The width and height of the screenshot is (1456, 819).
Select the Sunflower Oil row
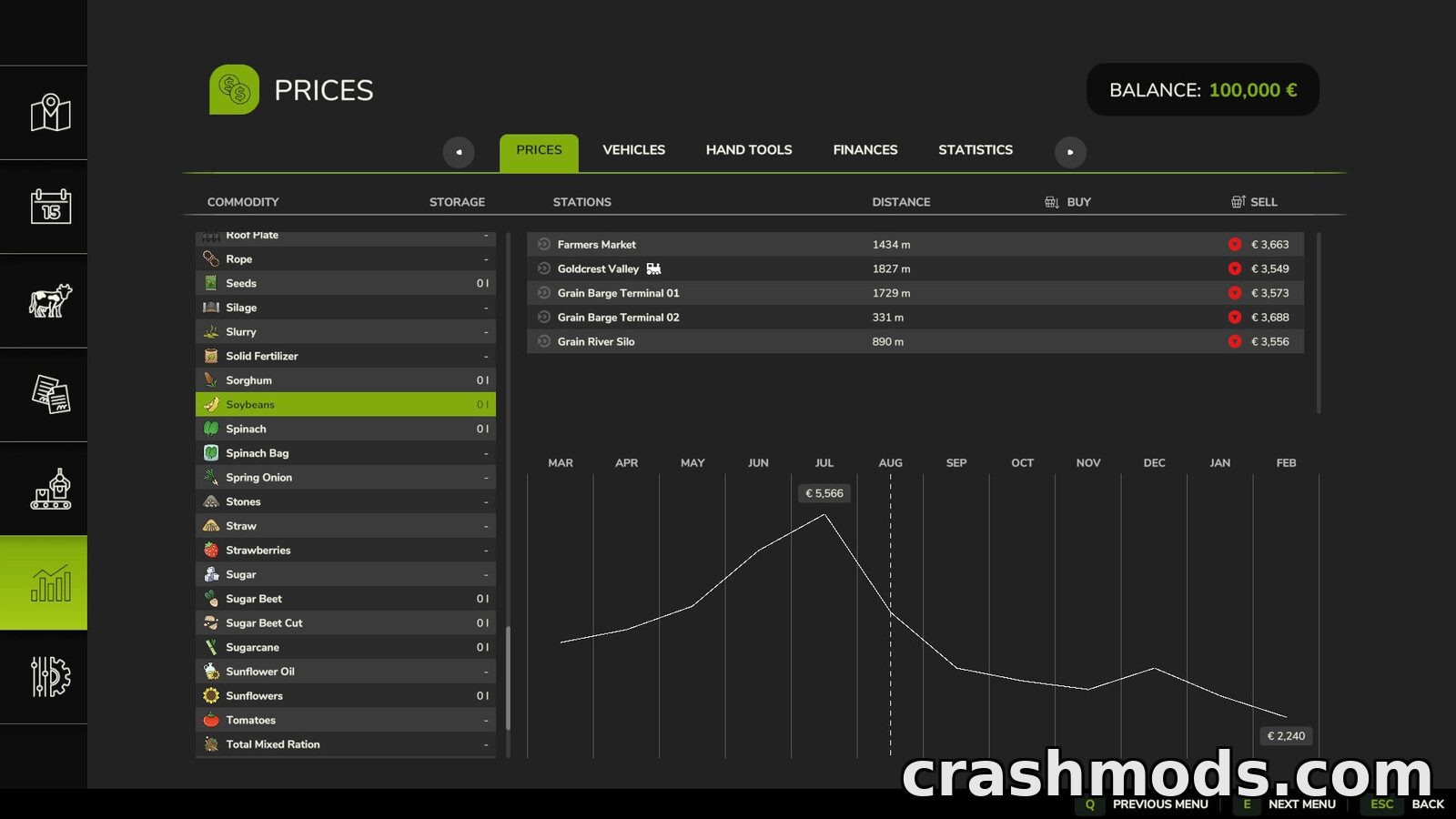point(346,671)
